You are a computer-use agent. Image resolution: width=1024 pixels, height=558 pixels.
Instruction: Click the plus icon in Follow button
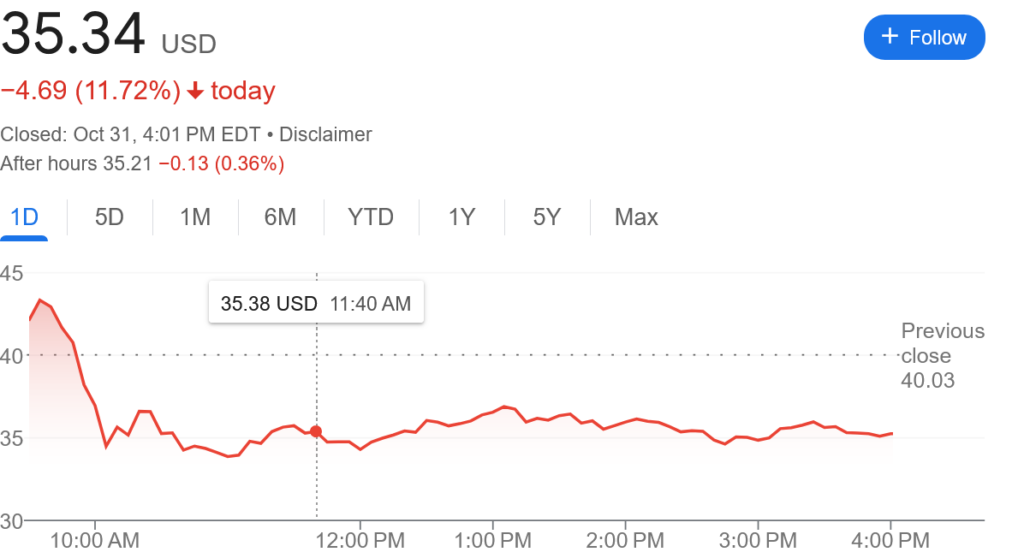click(889, 37)
